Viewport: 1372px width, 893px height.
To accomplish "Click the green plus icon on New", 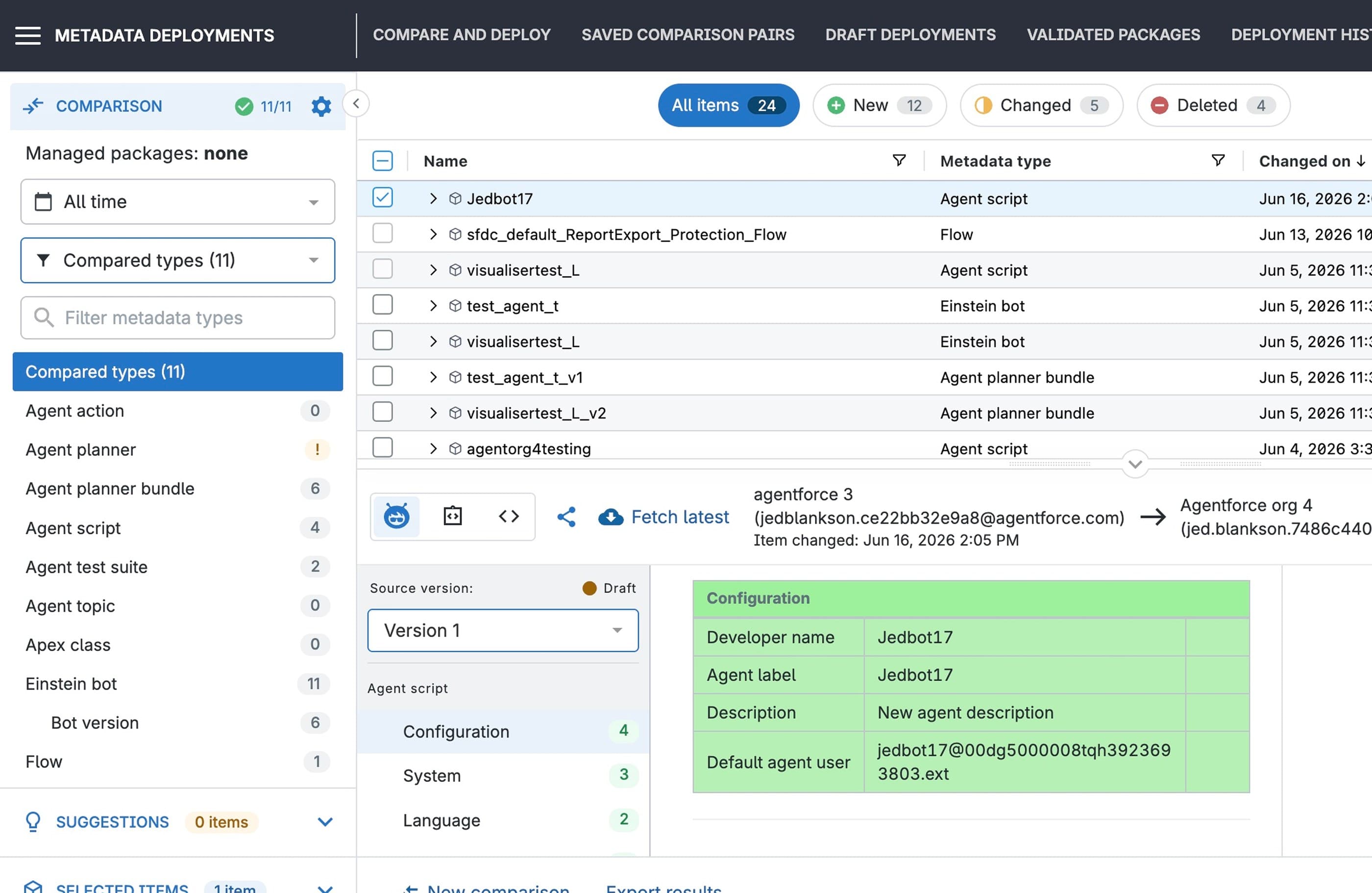I will (836, 105).
